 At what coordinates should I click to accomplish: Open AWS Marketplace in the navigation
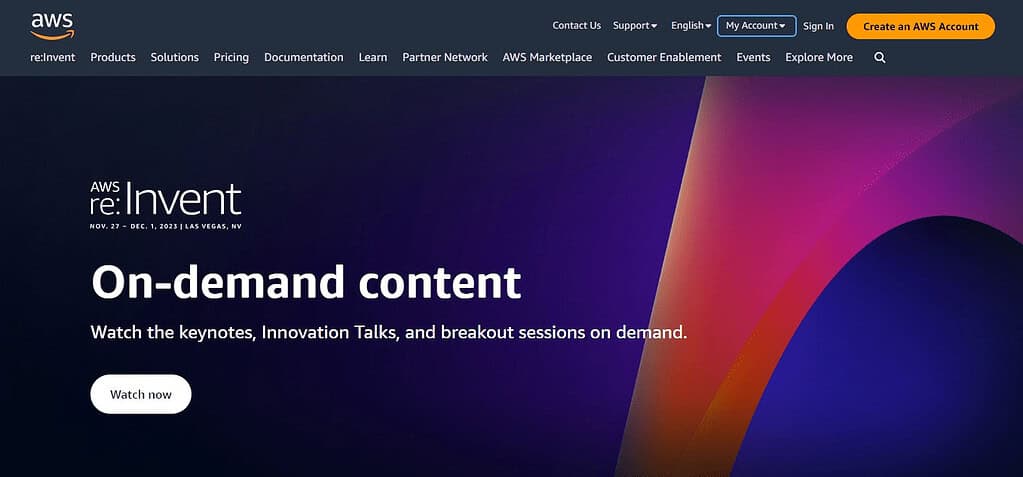click(x=547, y=57)
